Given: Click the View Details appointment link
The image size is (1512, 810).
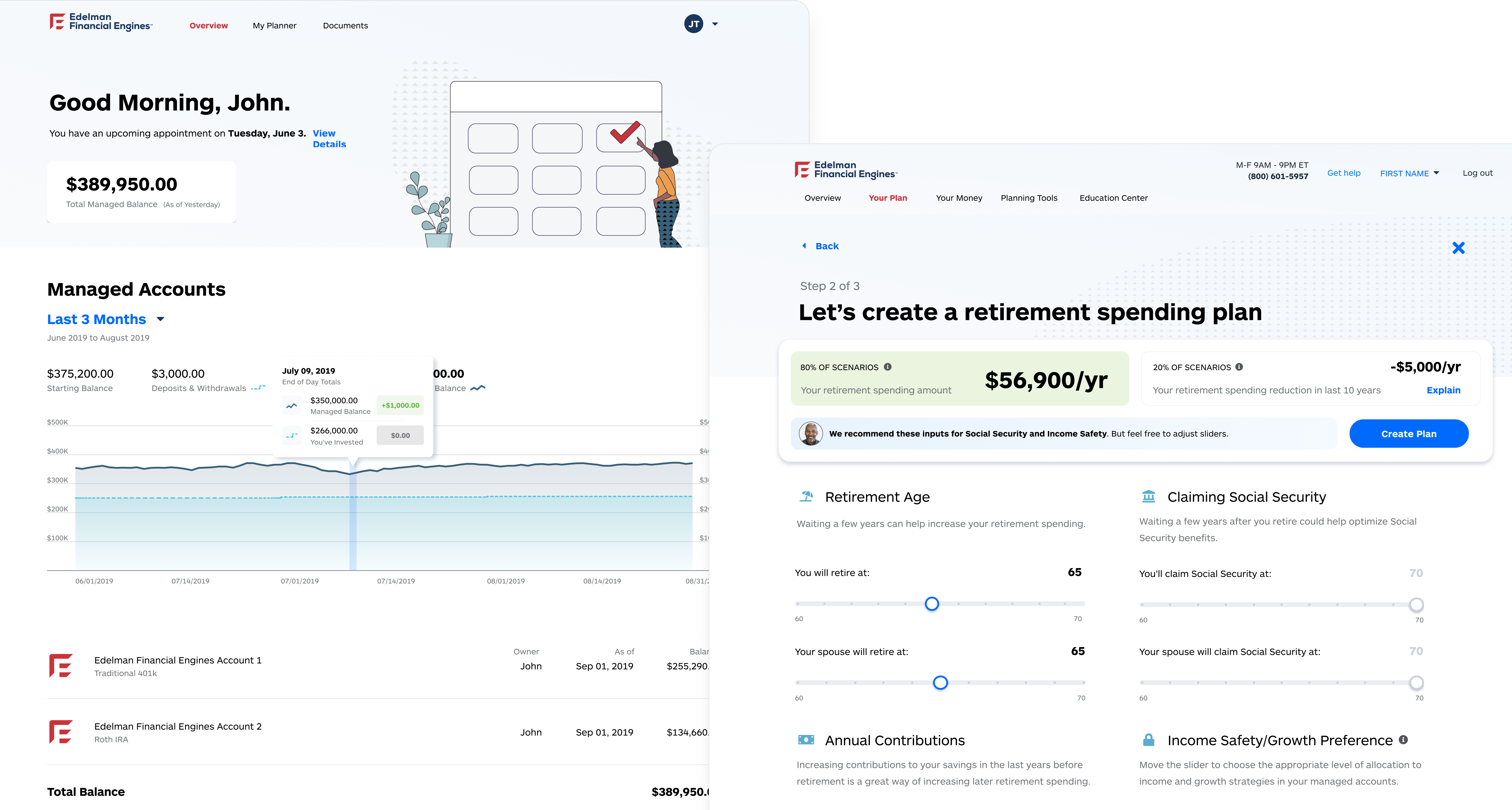Looking at the screenshot, I should tap(329, 139).
